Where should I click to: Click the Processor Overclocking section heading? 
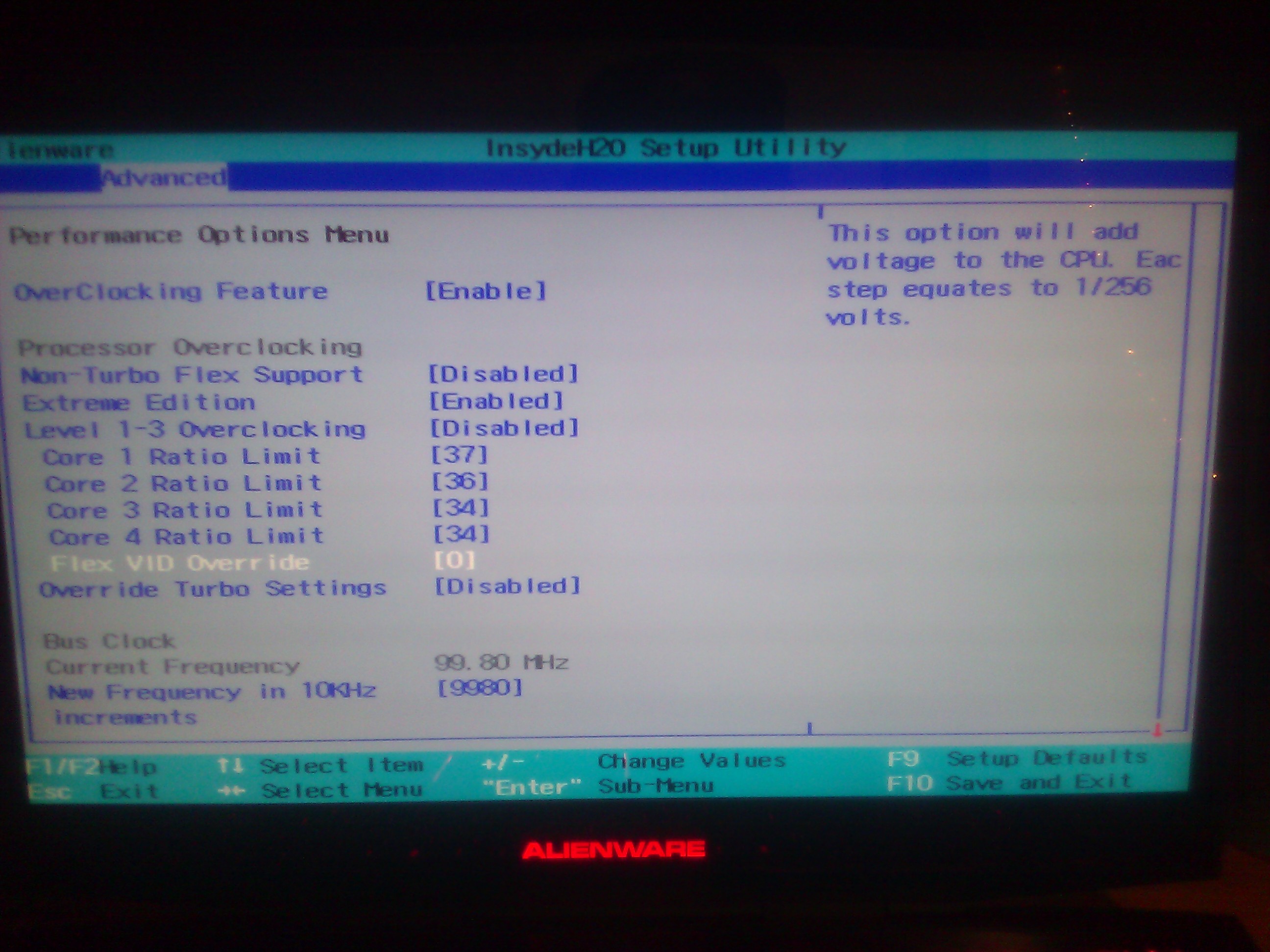click(x=190, y=347)
